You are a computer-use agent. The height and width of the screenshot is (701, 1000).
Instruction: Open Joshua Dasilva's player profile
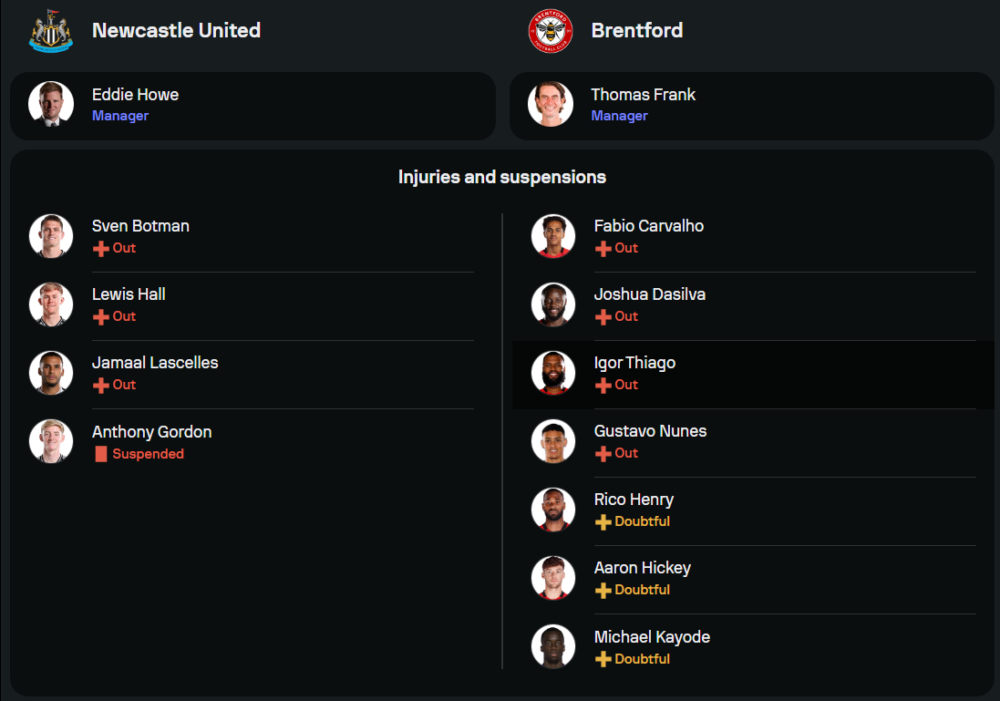coord(650,295)
